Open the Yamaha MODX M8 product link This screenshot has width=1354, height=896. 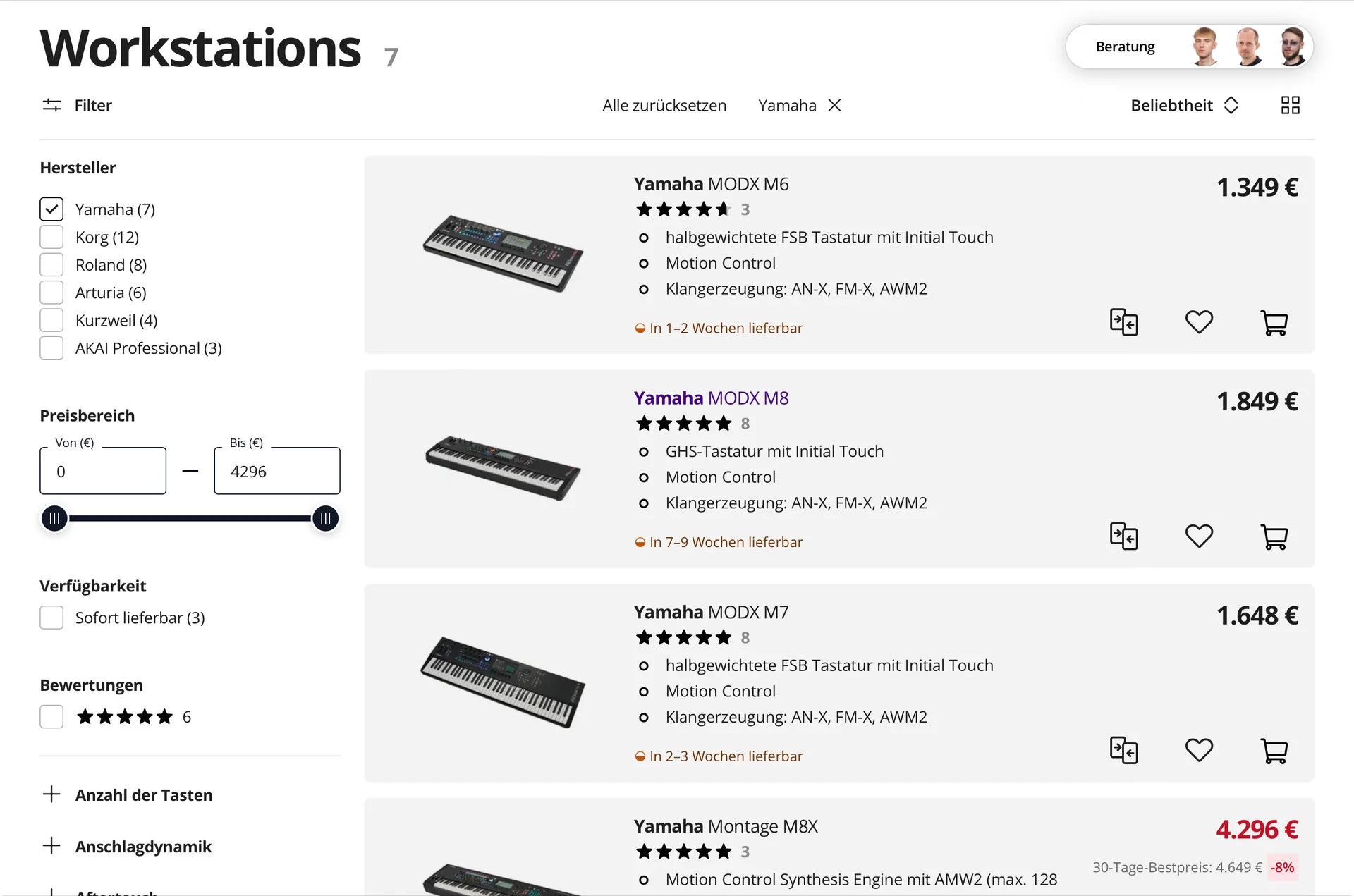pyautogui.click(x=710, y=398)
